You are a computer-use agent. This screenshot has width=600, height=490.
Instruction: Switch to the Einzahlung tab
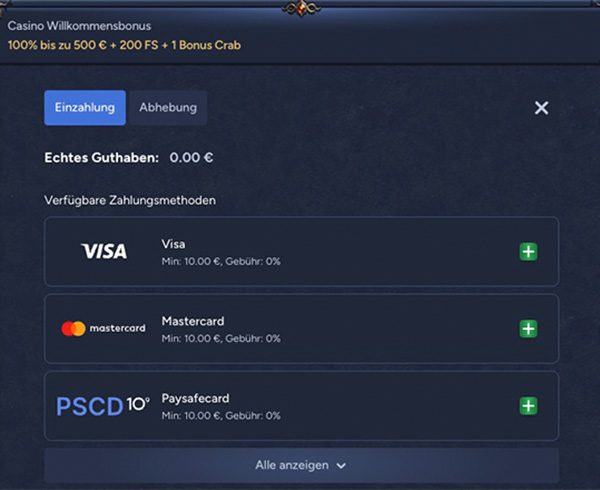point(85,107)
